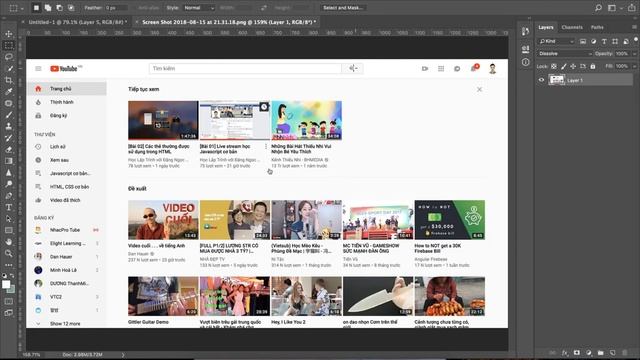Add a layer style with fx icon
Image resolution: width=640 pixels, height=360 pixels.
coord(565,353)
